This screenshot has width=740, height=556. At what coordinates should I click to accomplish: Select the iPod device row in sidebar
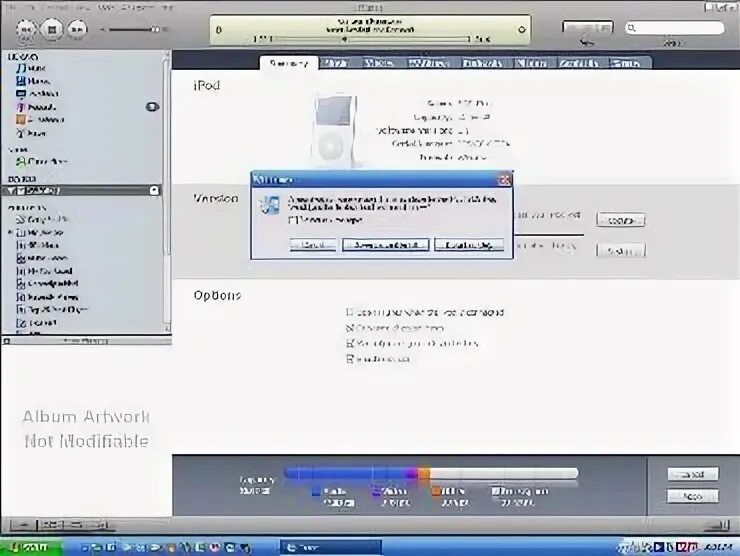point(82,191)
